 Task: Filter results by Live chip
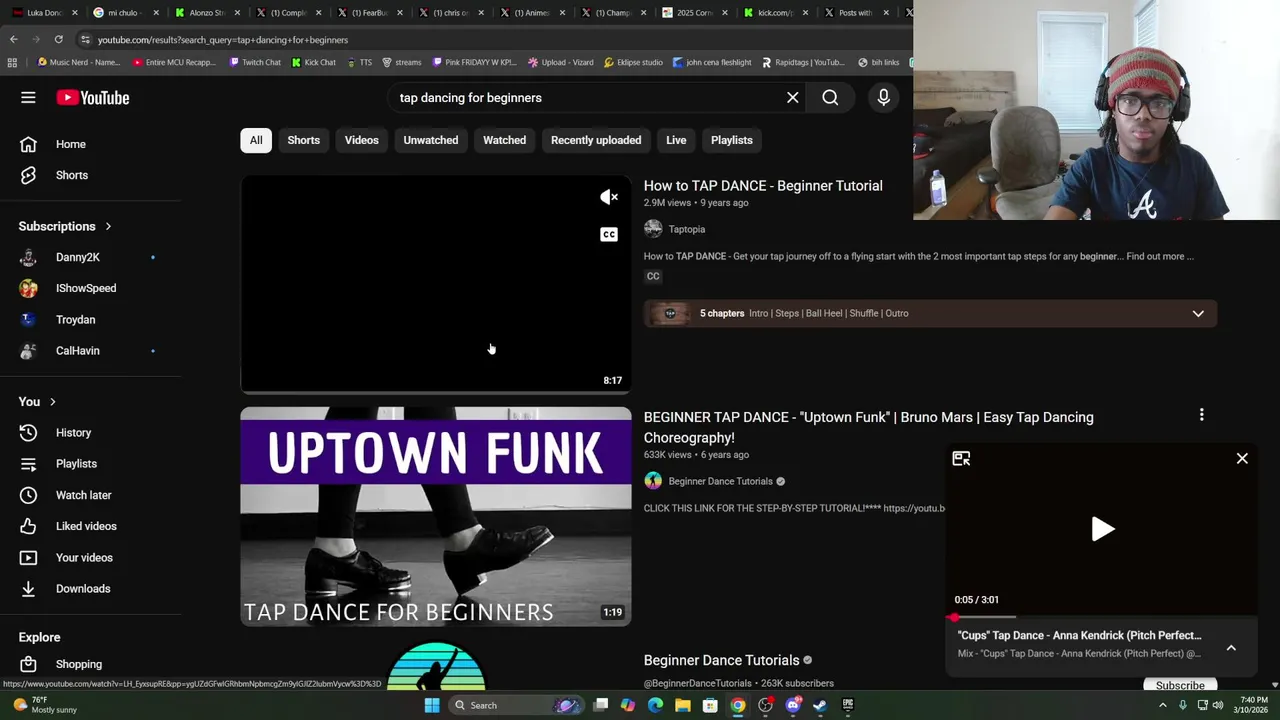coord(676,140)
